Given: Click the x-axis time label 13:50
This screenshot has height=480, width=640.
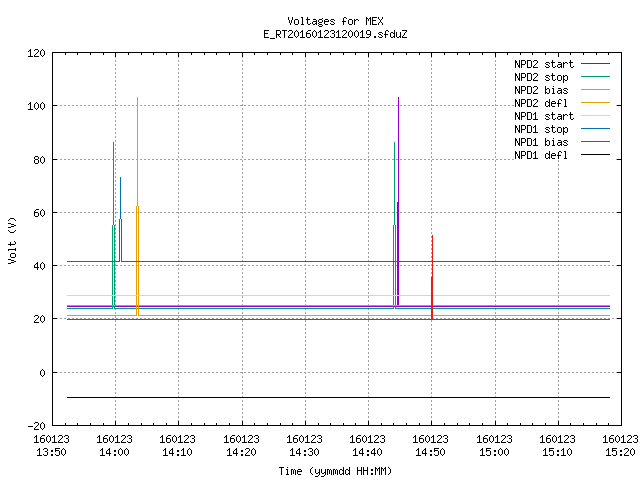Looking at the screenshot, I should pyautogui.click(x=51, y=452).
